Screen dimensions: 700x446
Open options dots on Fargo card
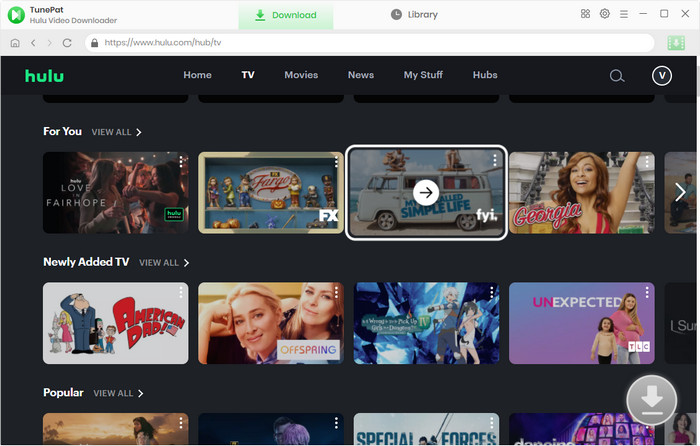point(336,162)
